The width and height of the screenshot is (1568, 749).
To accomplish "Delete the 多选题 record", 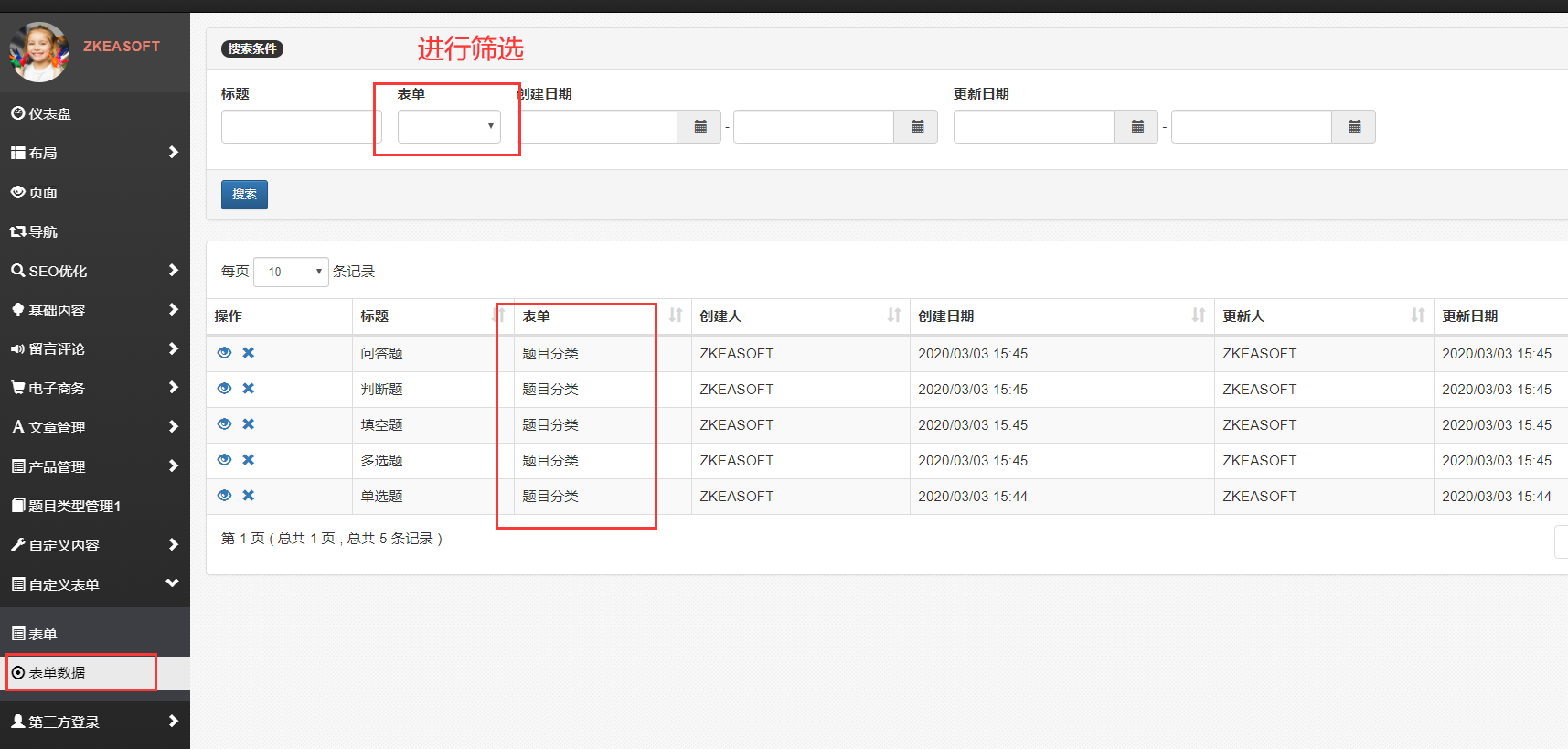I will click(x=248, y=460).
